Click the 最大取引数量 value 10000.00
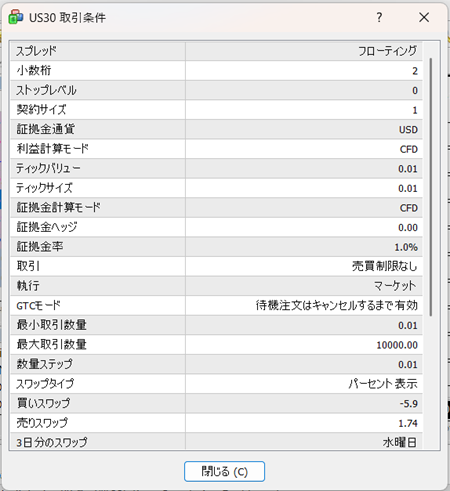Viewport: 450px width, 491px height. tap(397, 345)
